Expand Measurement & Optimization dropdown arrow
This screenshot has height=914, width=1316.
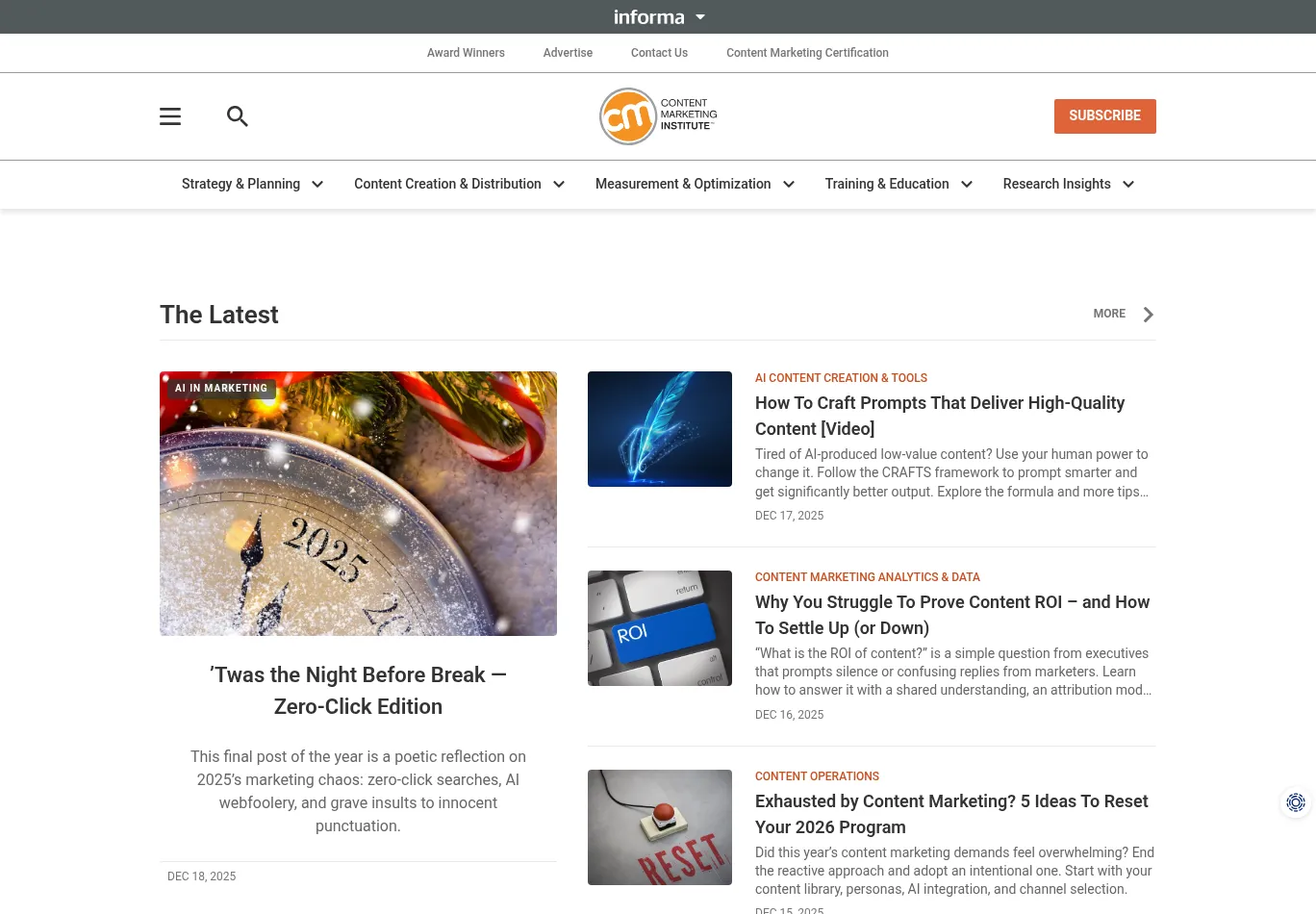(789, 185)
